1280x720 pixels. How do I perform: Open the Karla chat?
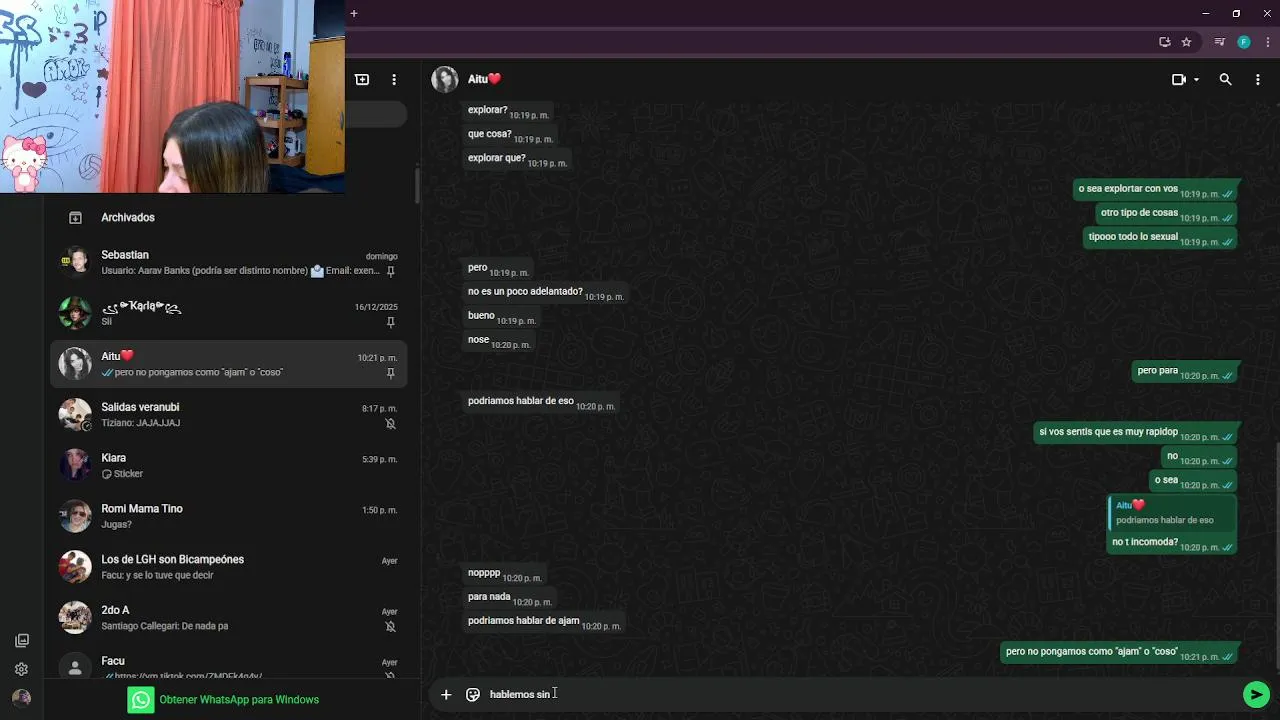(228, 313)
